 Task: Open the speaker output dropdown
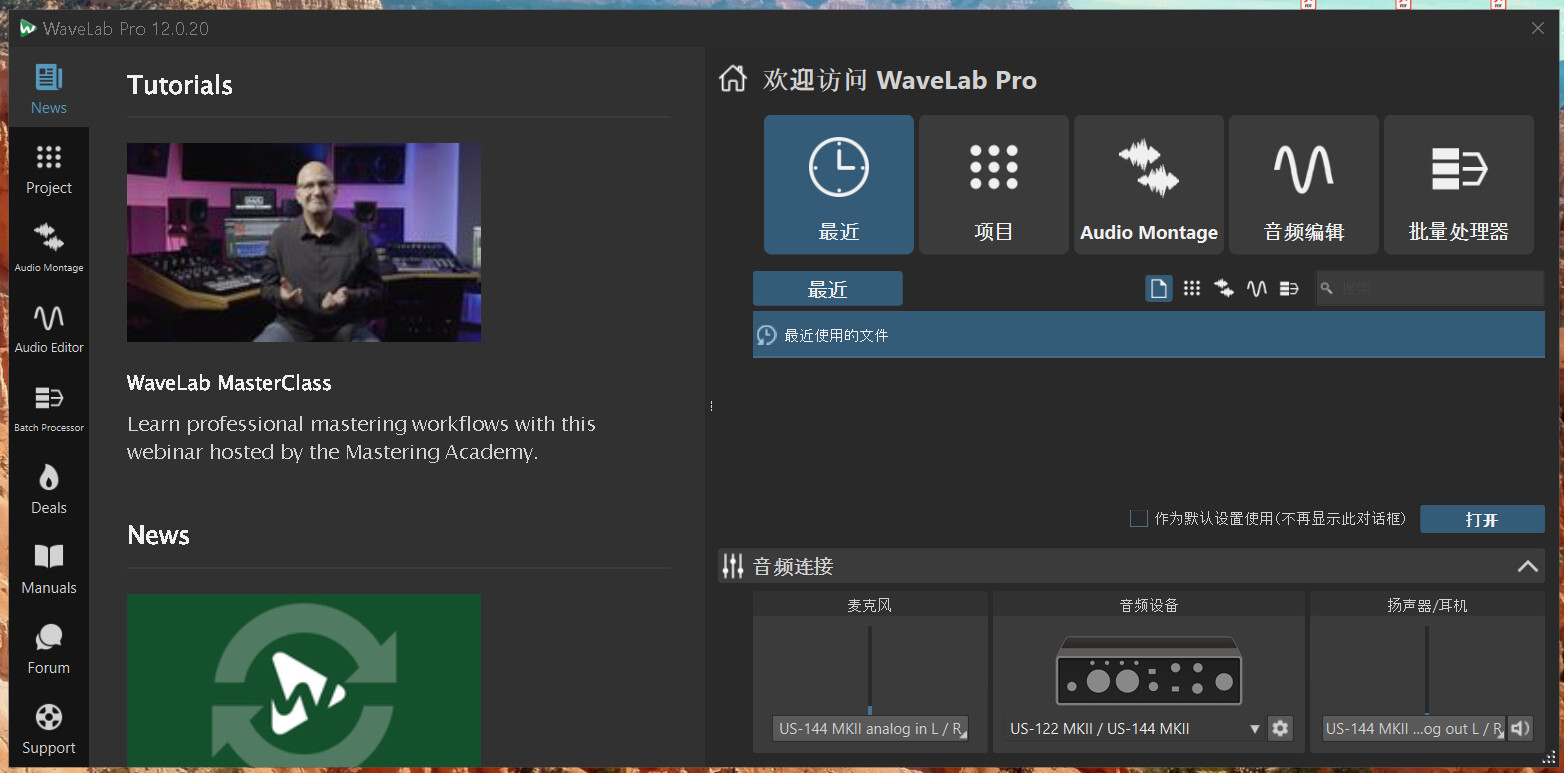pos(1414,728)
